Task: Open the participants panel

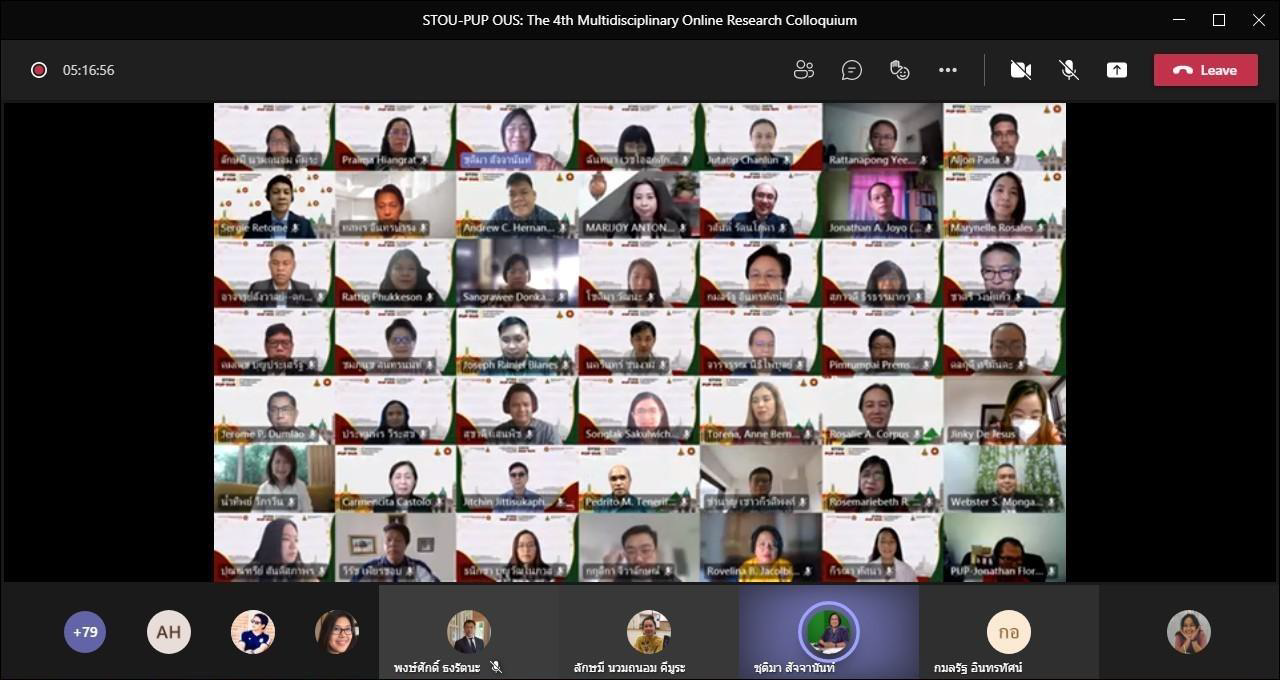Action: coord(804,70)
